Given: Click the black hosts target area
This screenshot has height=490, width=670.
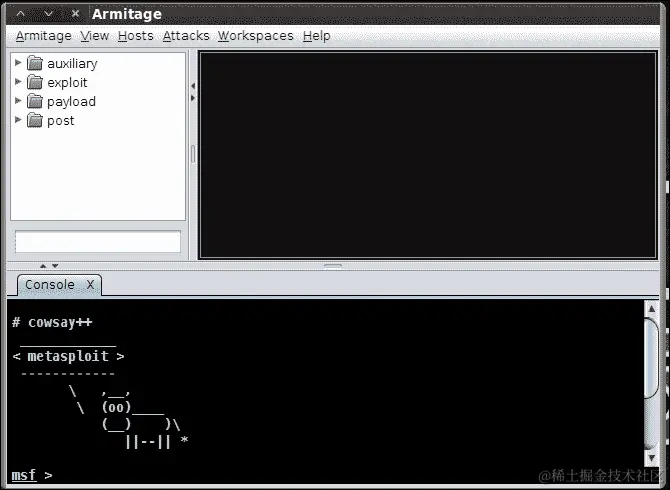Looking at the screenshot, I should (x=428, y=155).
